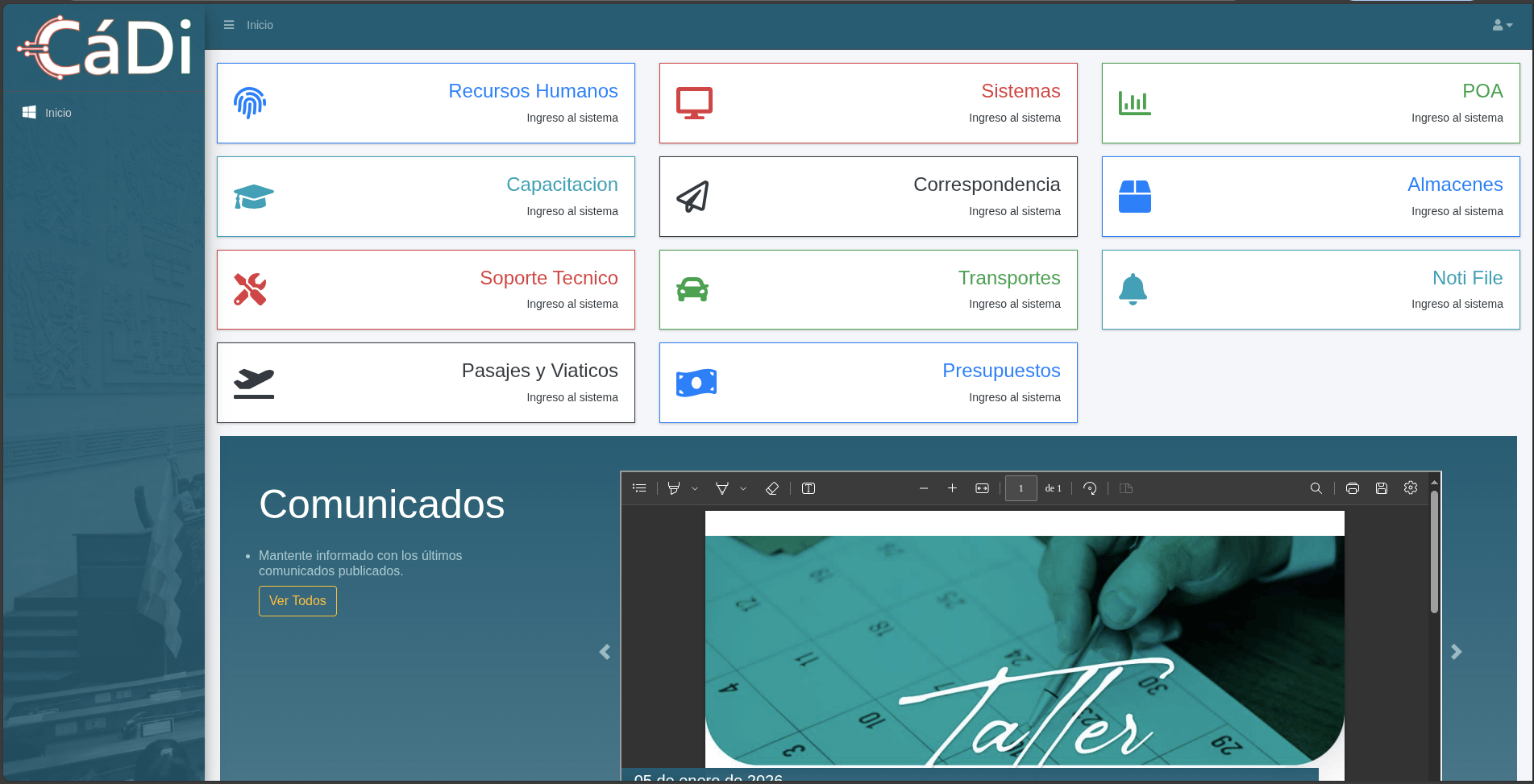The height and width of the screenshot is (784, 1534).
Task: Expand the draw tool options dropdown
Action: (x=743, y=488)
